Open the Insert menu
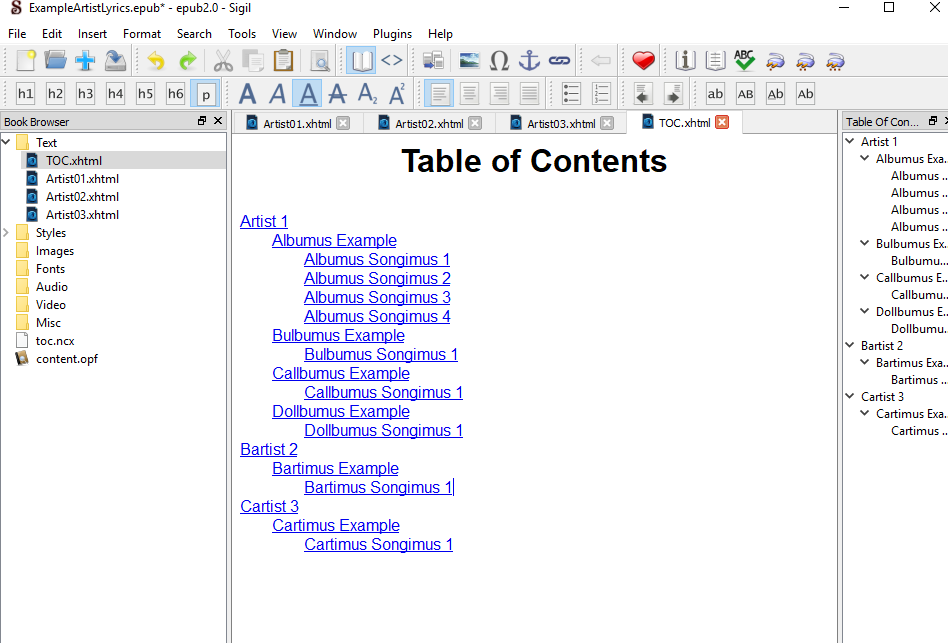The height and width of the screenshot is (643, 948). (x=92, y=34)
